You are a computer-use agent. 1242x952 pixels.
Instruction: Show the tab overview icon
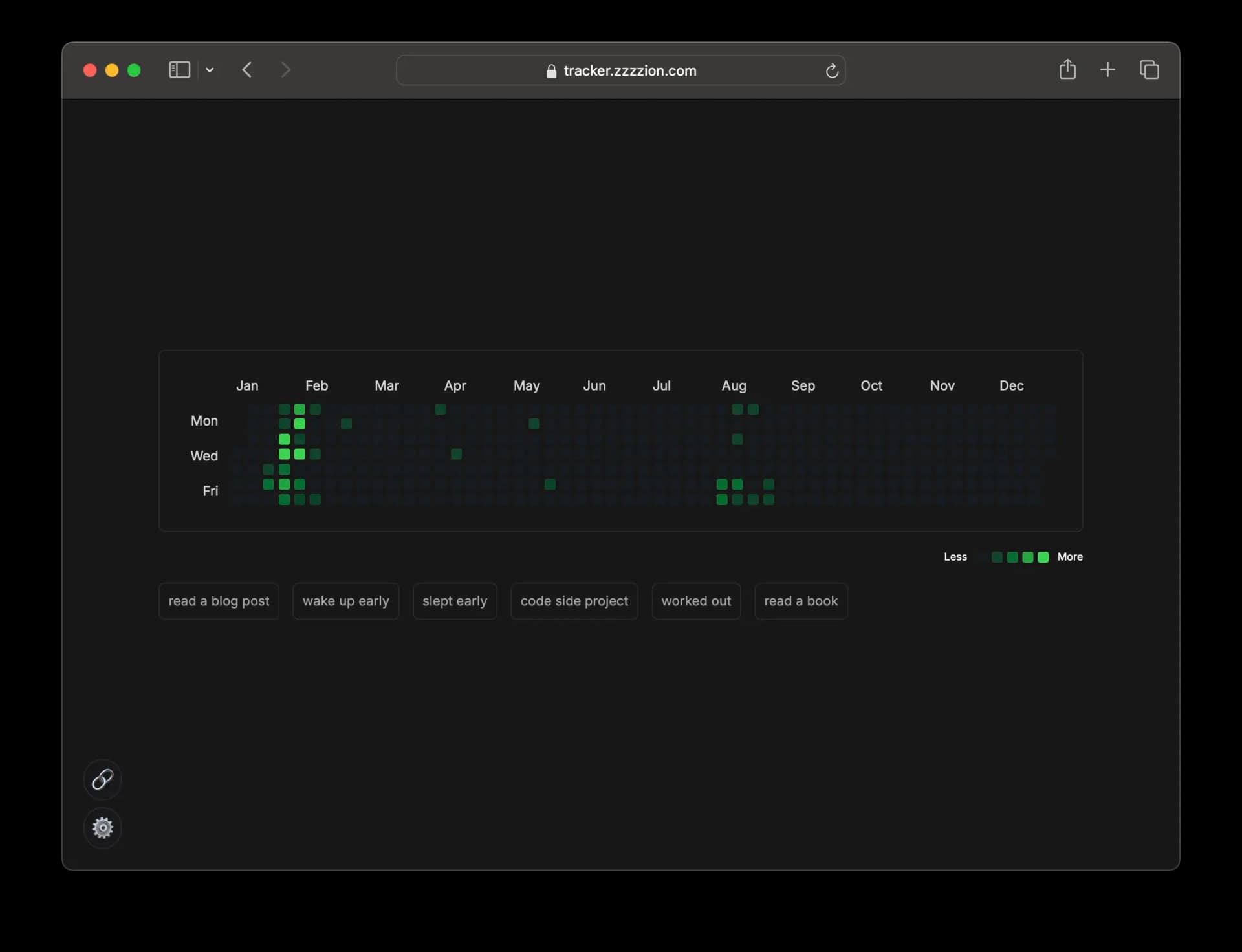tap(1149, 70)
